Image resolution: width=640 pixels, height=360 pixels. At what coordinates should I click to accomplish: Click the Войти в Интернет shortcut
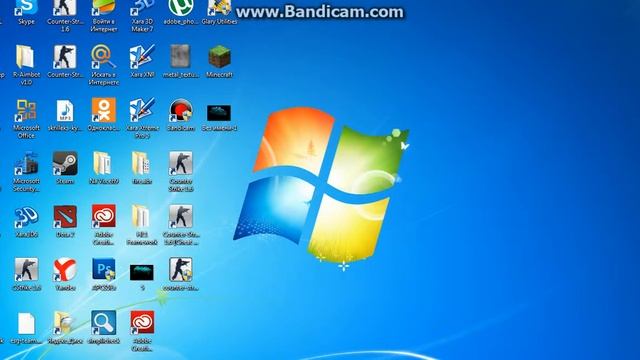tap(104, 16)
